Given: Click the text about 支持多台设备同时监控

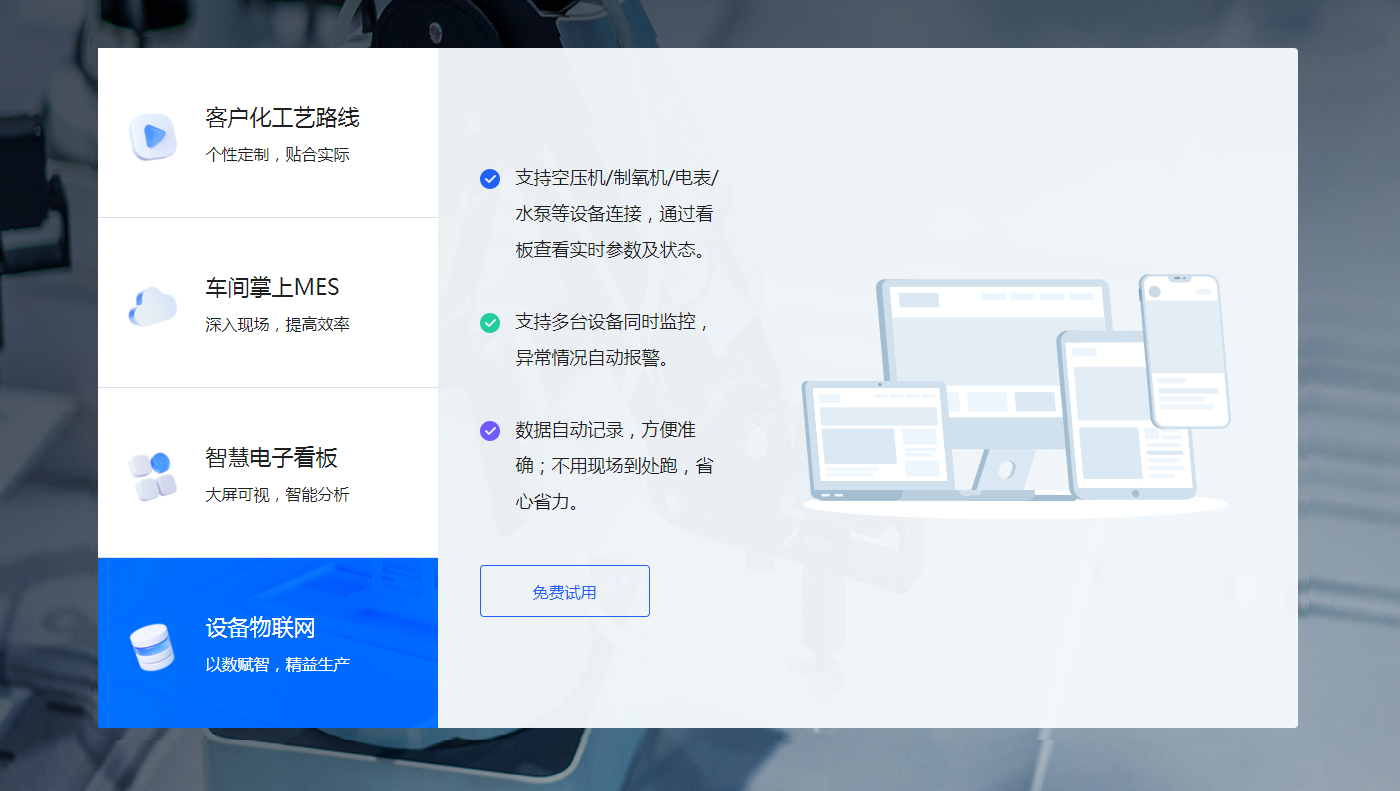Looking at the screenshot, I should click(x=612, y=340).
